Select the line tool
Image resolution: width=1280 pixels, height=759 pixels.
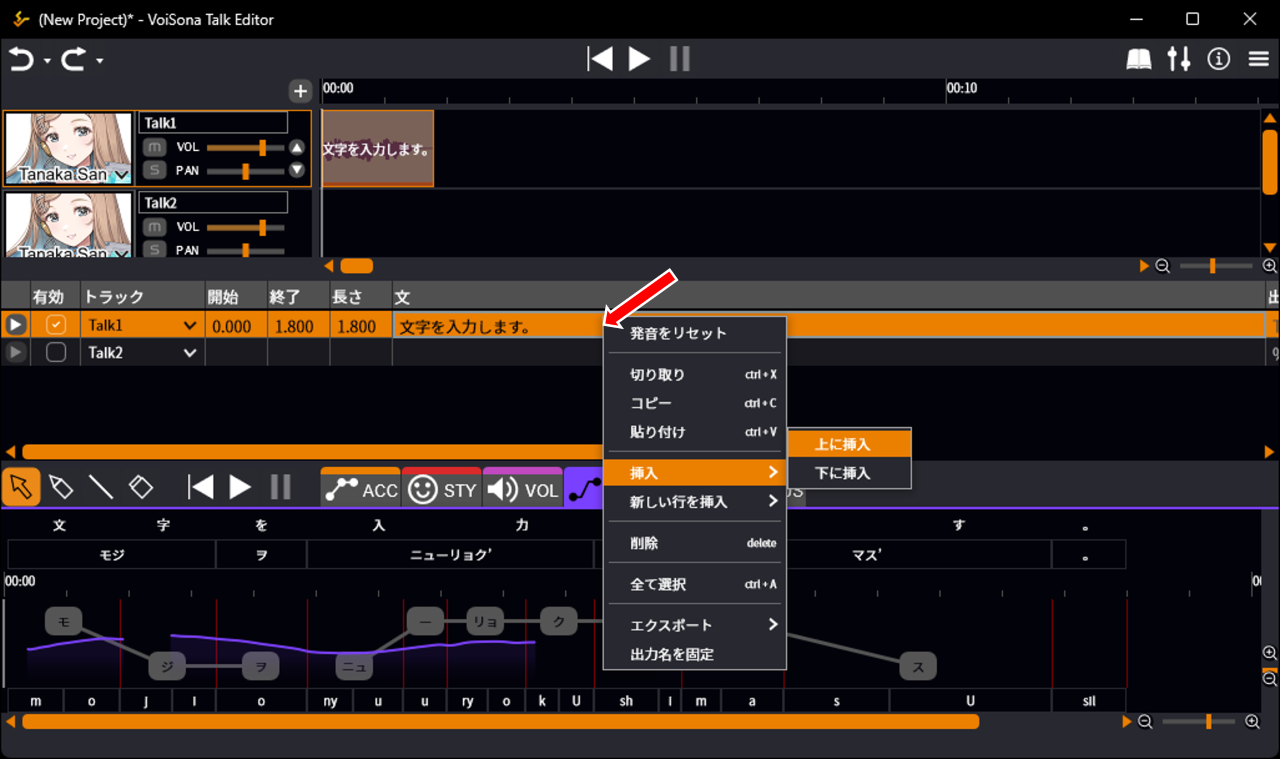coord(101,487)
